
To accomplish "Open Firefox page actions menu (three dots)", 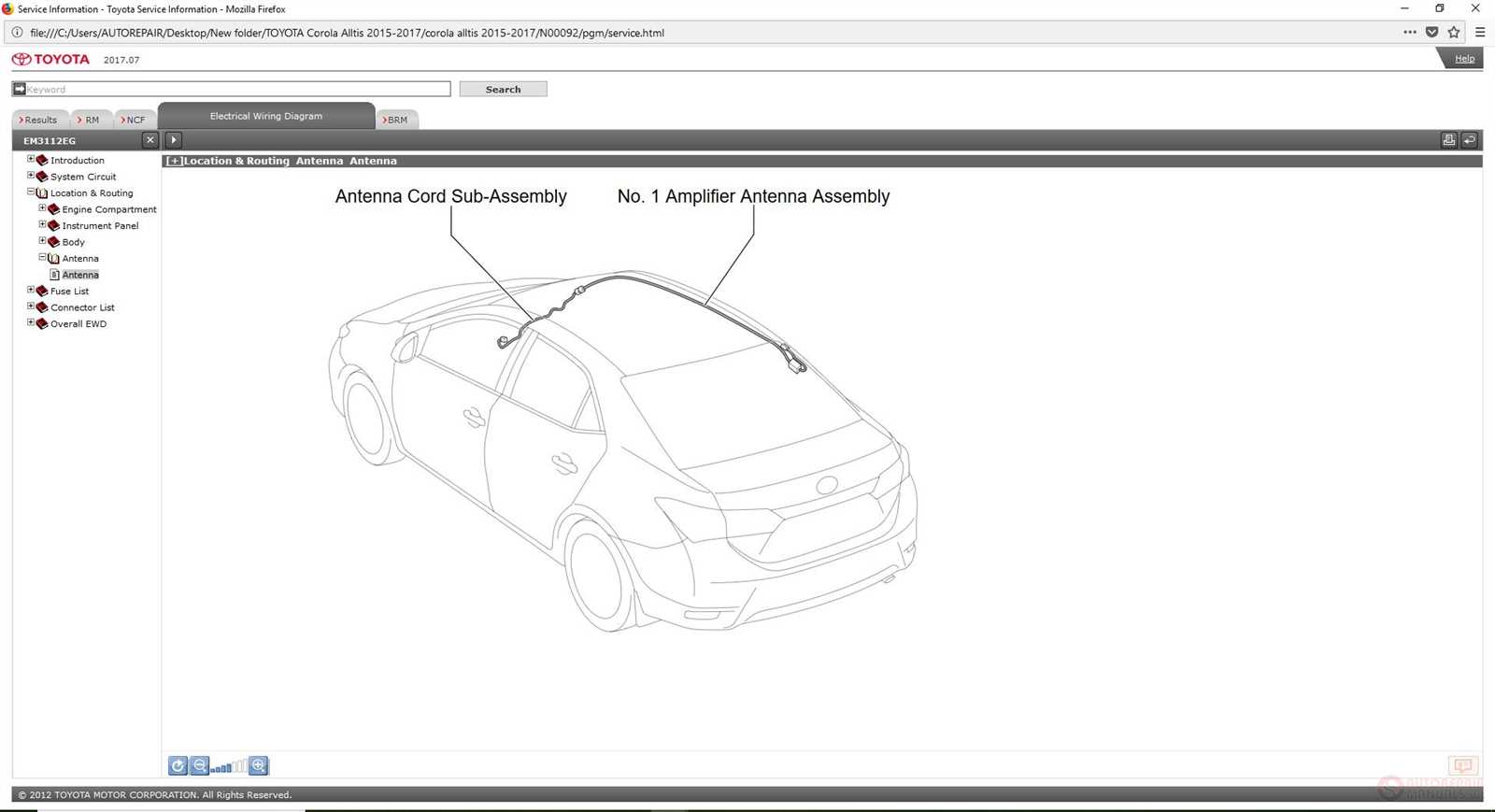I will [x=1410, y=32].
